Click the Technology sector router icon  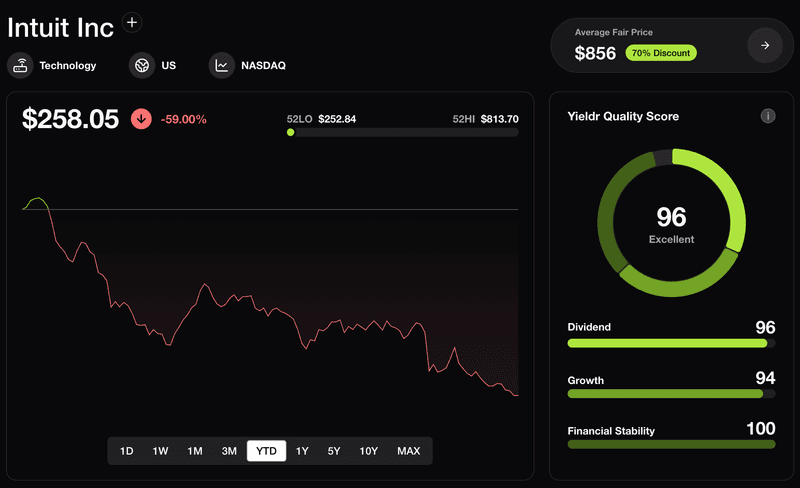[20, 65]
